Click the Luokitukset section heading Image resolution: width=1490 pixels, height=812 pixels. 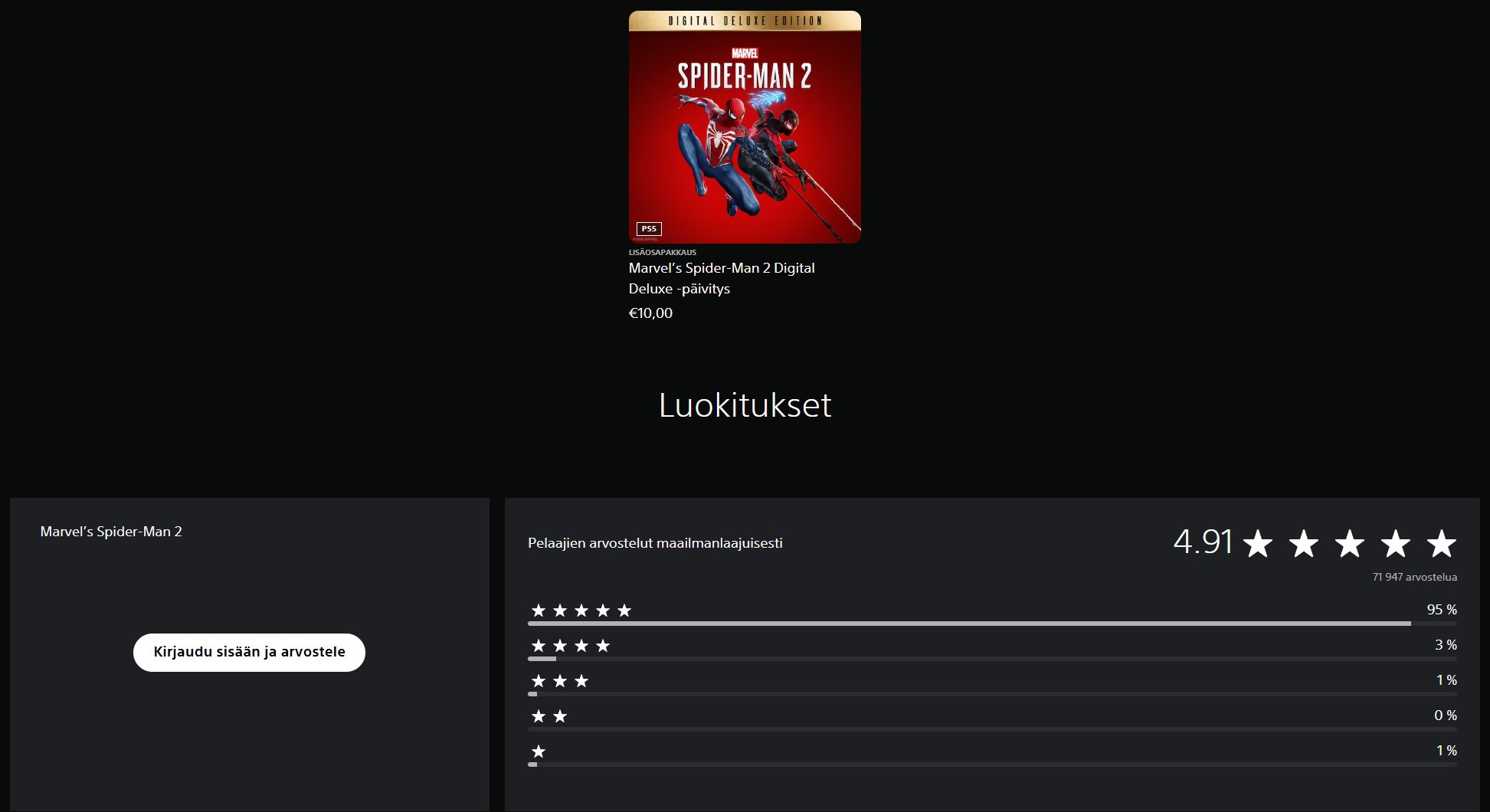point(745,405)
